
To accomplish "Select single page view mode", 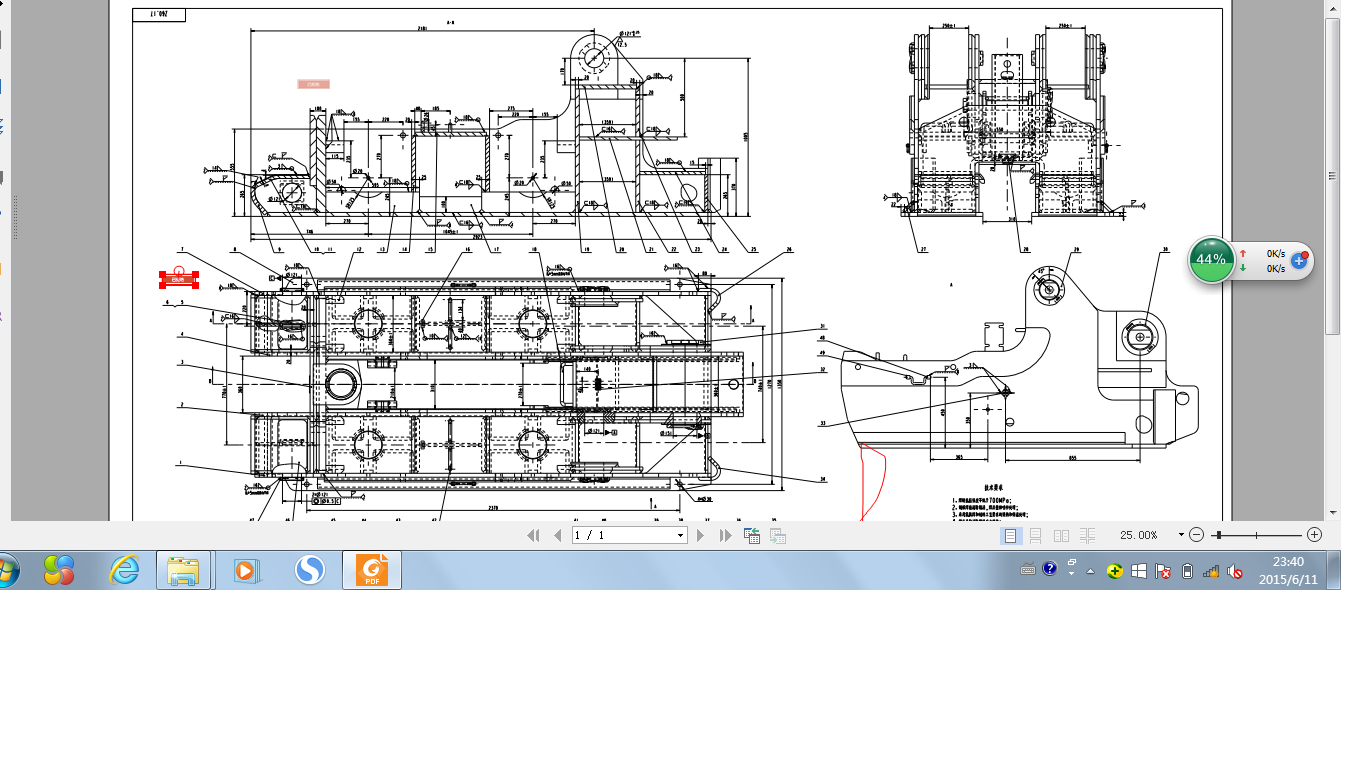I will coord(1010,536).
